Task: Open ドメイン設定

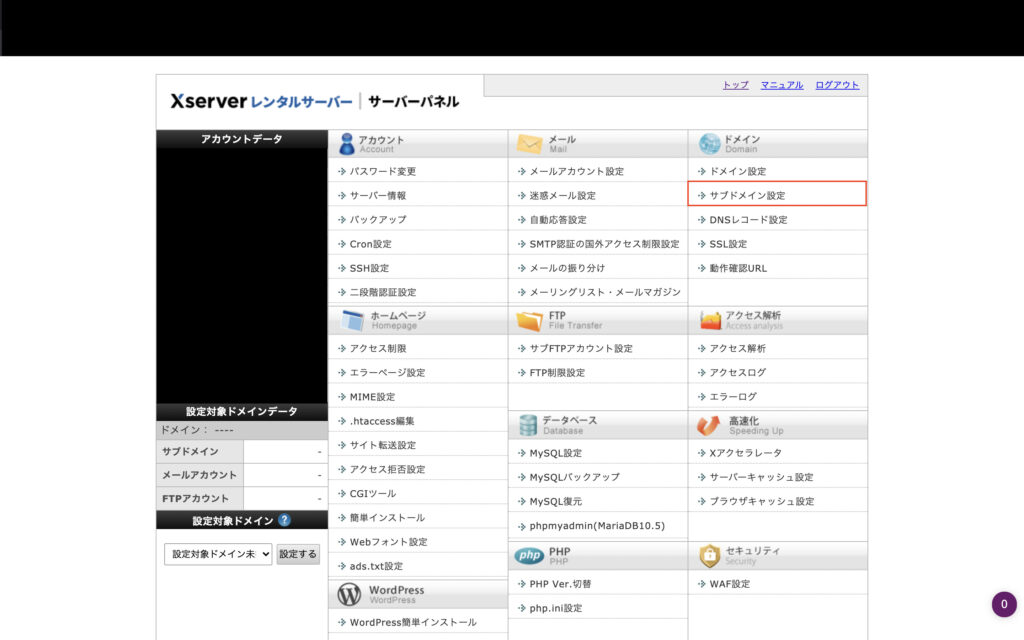Action: pyautogui.click(x=737, y=171)
